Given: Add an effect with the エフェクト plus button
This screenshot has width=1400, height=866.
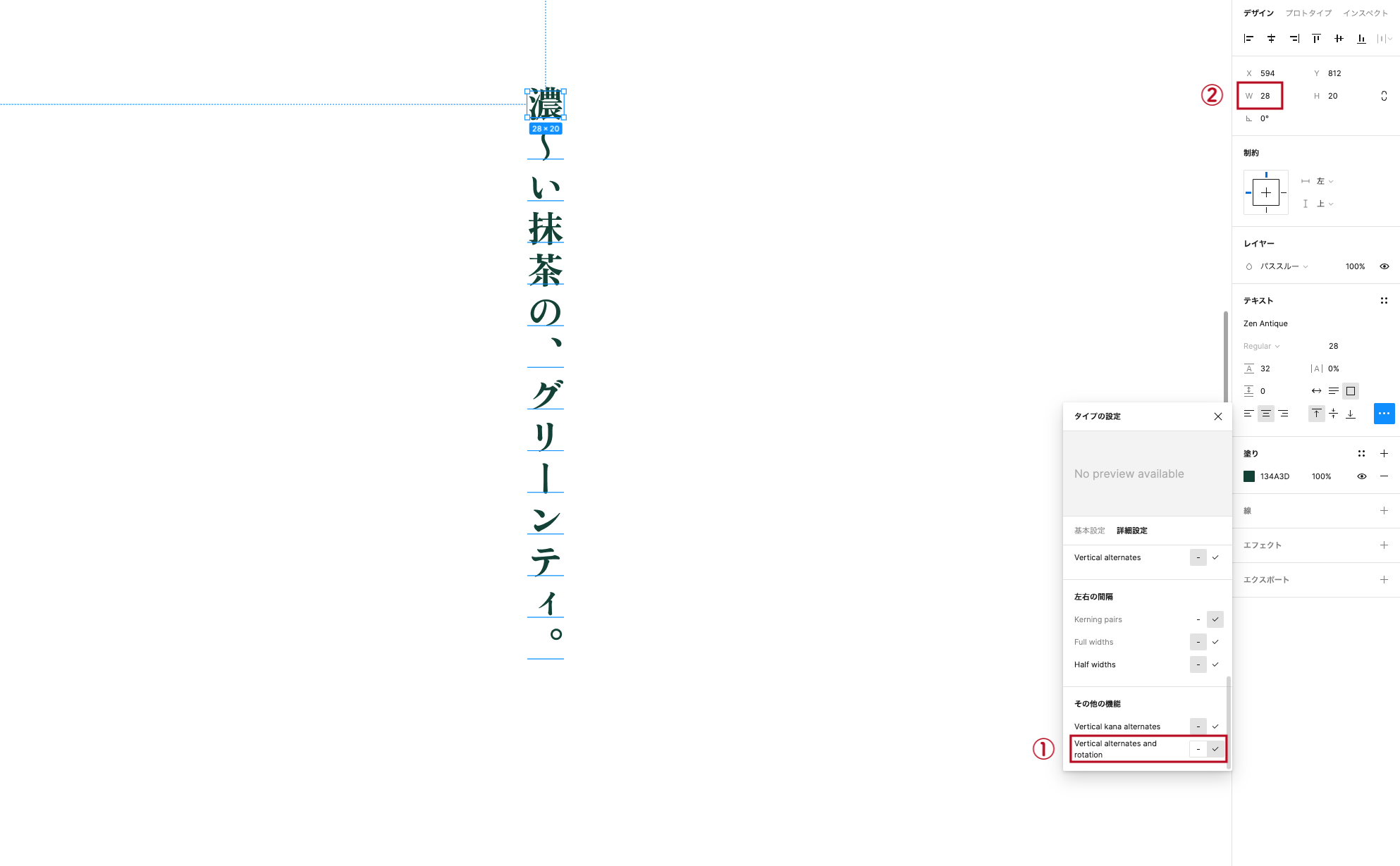Looking at the screenshot, I should pos(1384,545).
